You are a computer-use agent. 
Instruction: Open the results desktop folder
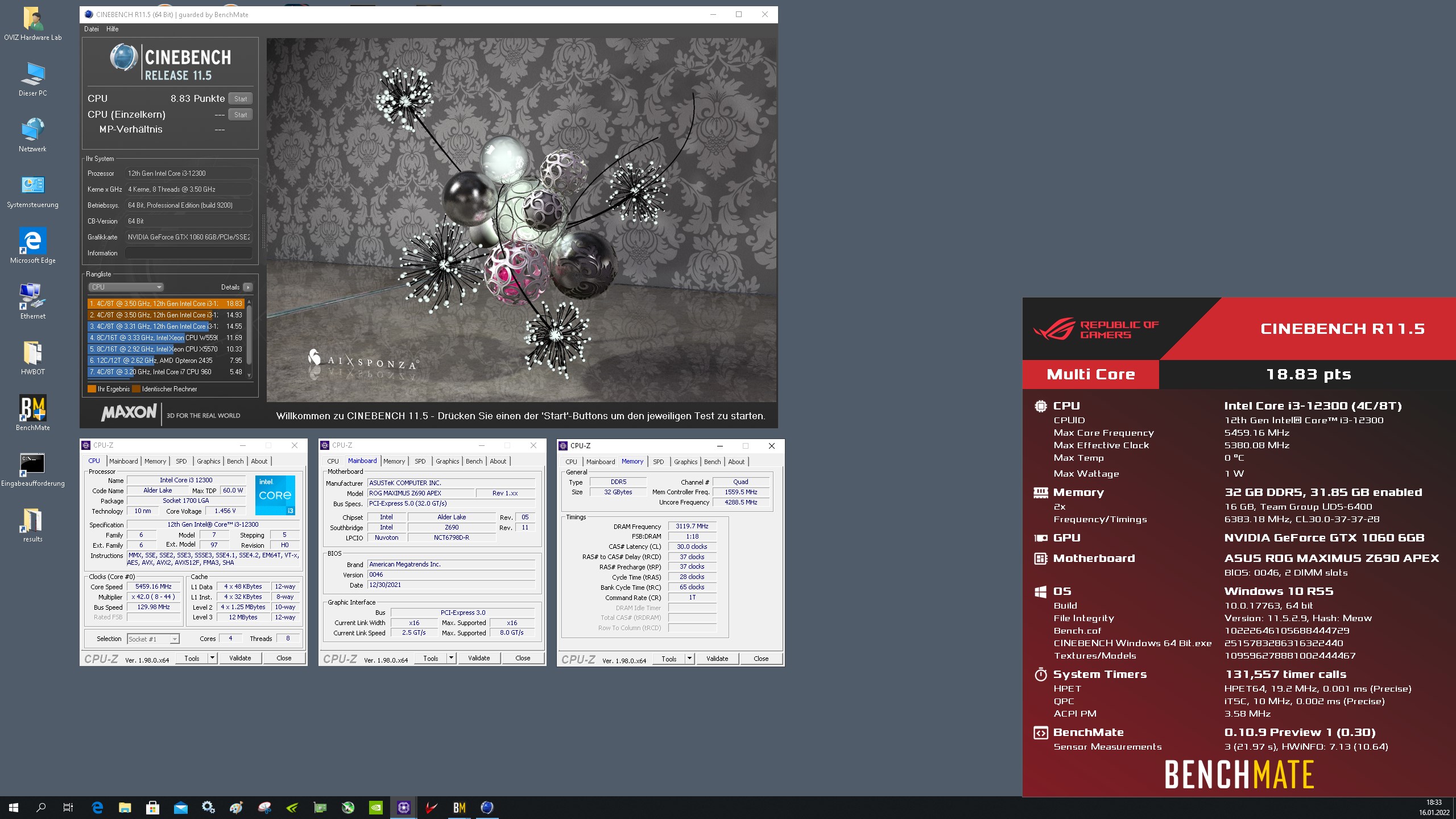tap(32, 526)
